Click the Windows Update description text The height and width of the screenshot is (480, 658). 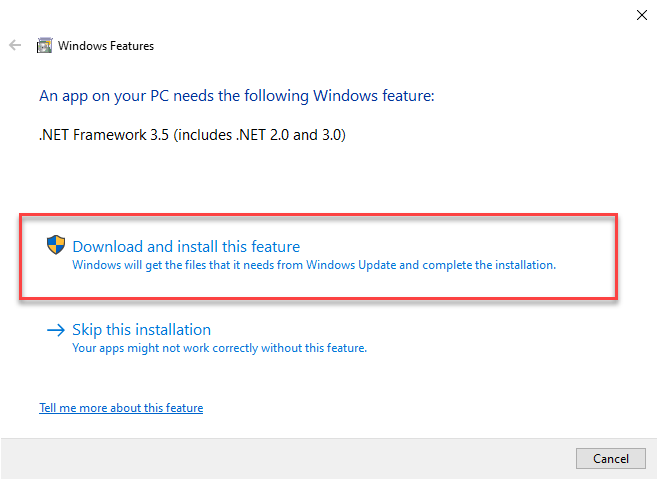pyautogui.click(x=313, y=266)
